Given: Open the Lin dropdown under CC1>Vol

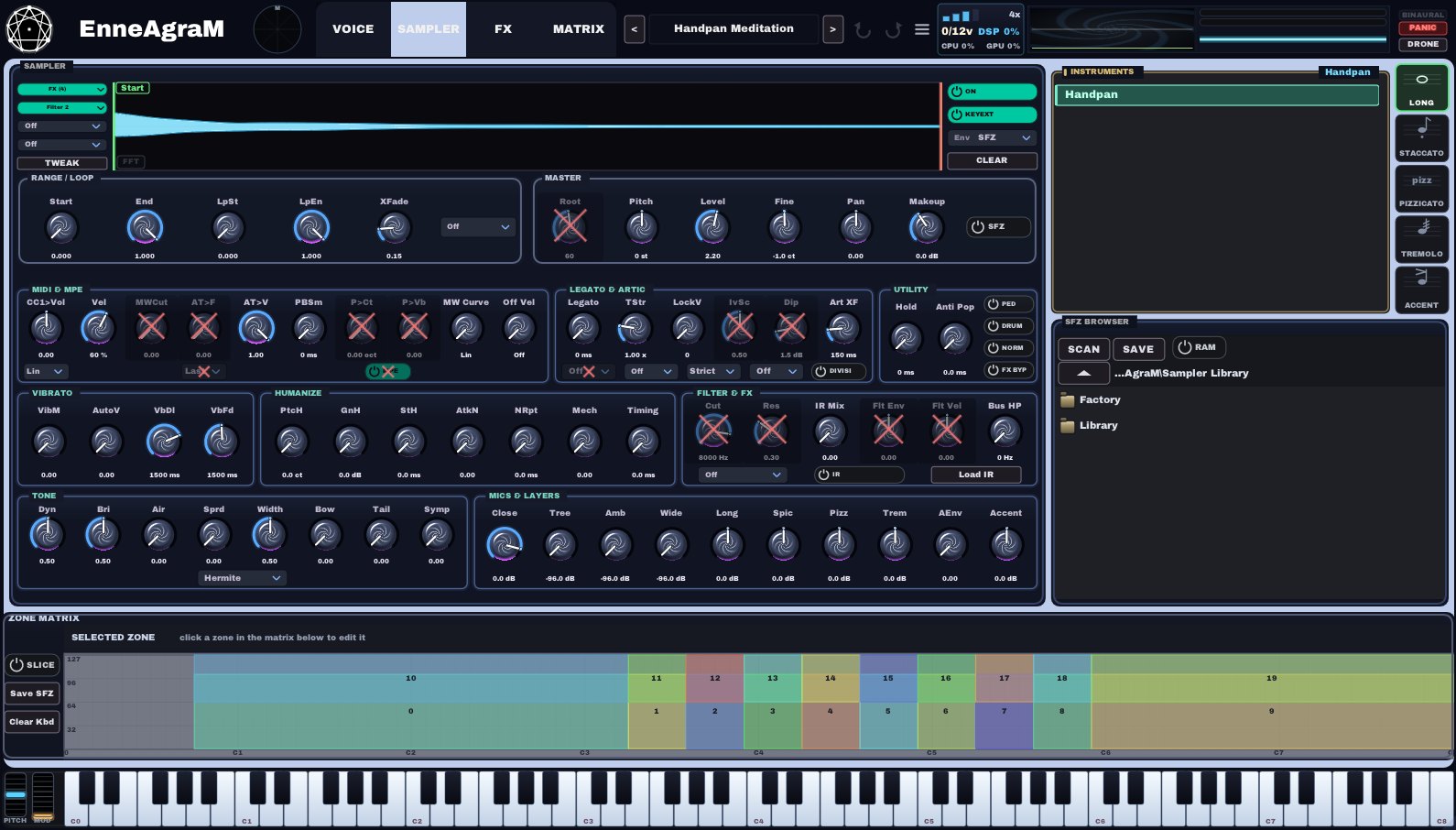Looking at the screenshot, I should (45, 371).
